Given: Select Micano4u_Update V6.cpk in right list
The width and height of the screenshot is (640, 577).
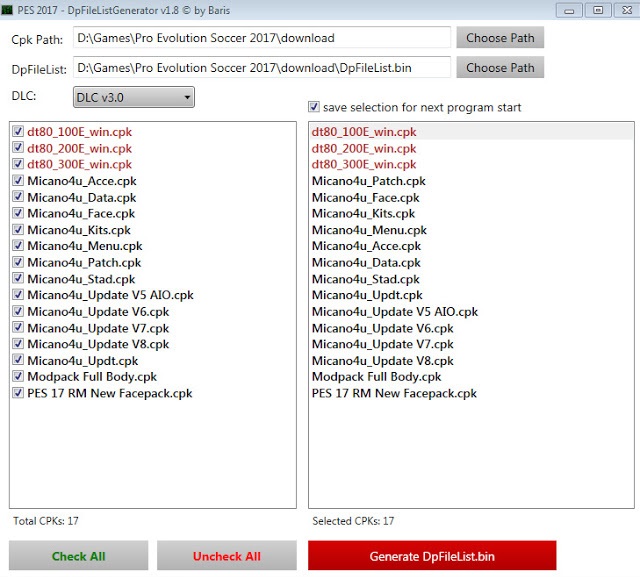Looking at the screenshot, I should point(471,328).
